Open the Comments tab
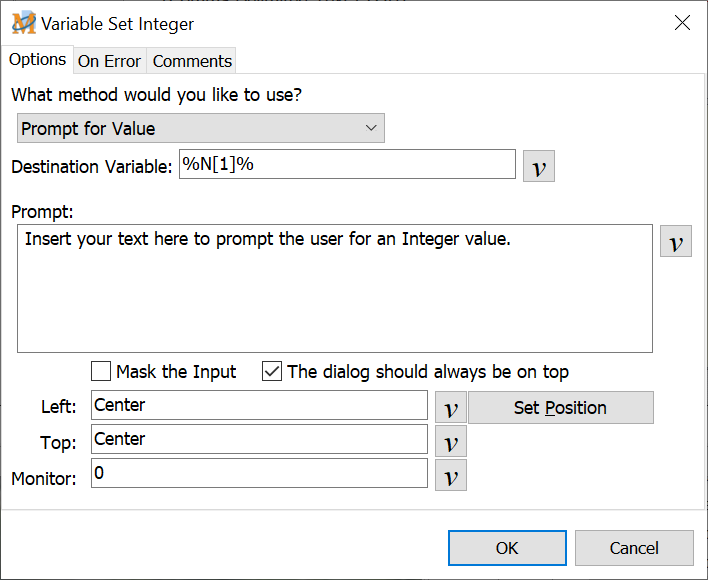Viewport: 708px width, 580px height. (192, 61)
